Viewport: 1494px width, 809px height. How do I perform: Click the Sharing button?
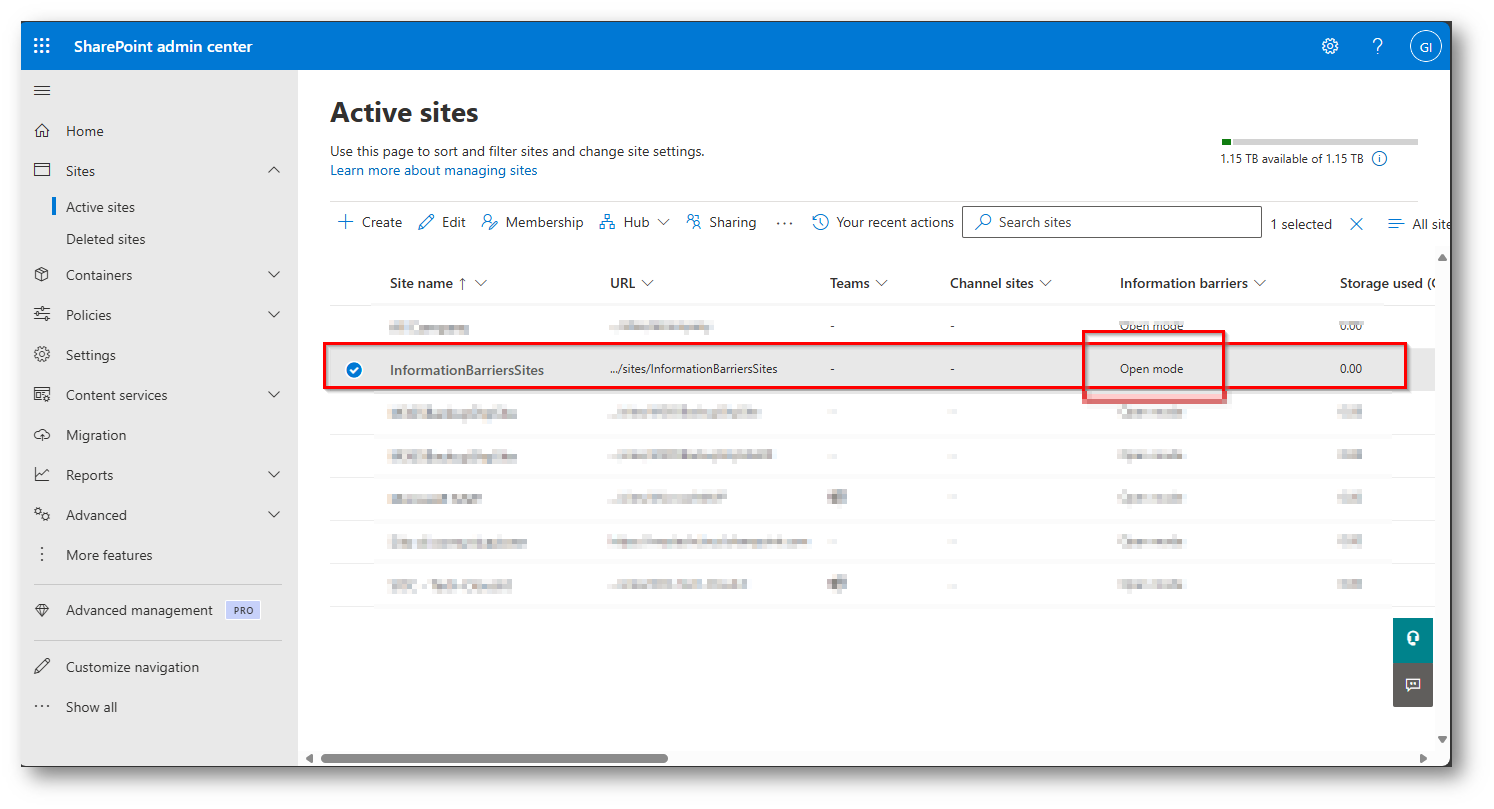tap(721, 222)
